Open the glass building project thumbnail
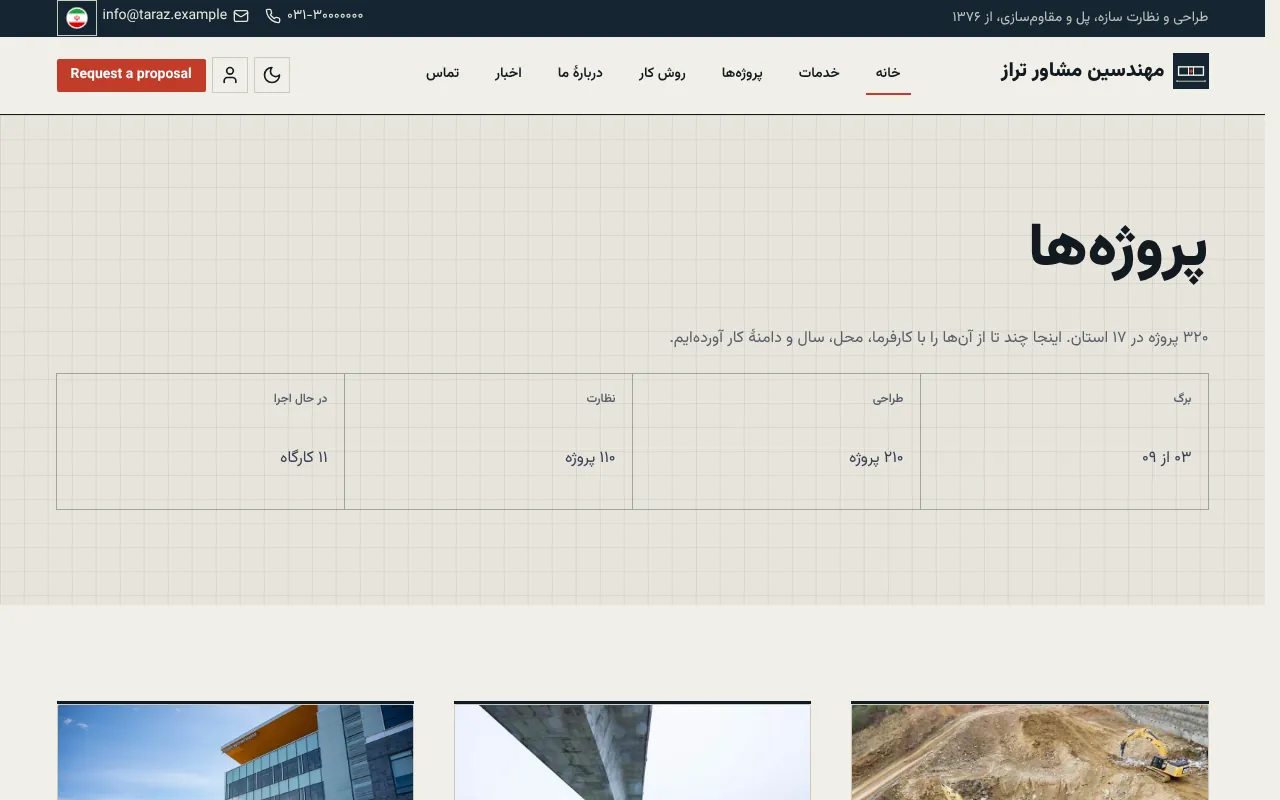The width and height of the screenshot is (1280, 800). (x=235, y=752)
